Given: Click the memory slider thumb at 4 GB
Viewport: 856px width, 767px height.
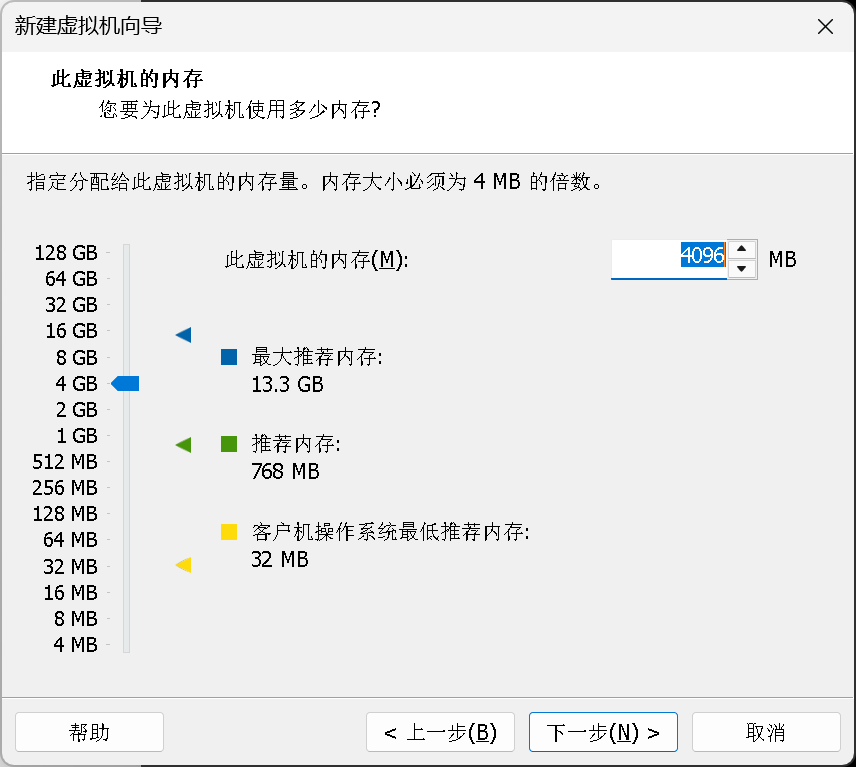Looking at the screenshot, I should 126,383.
